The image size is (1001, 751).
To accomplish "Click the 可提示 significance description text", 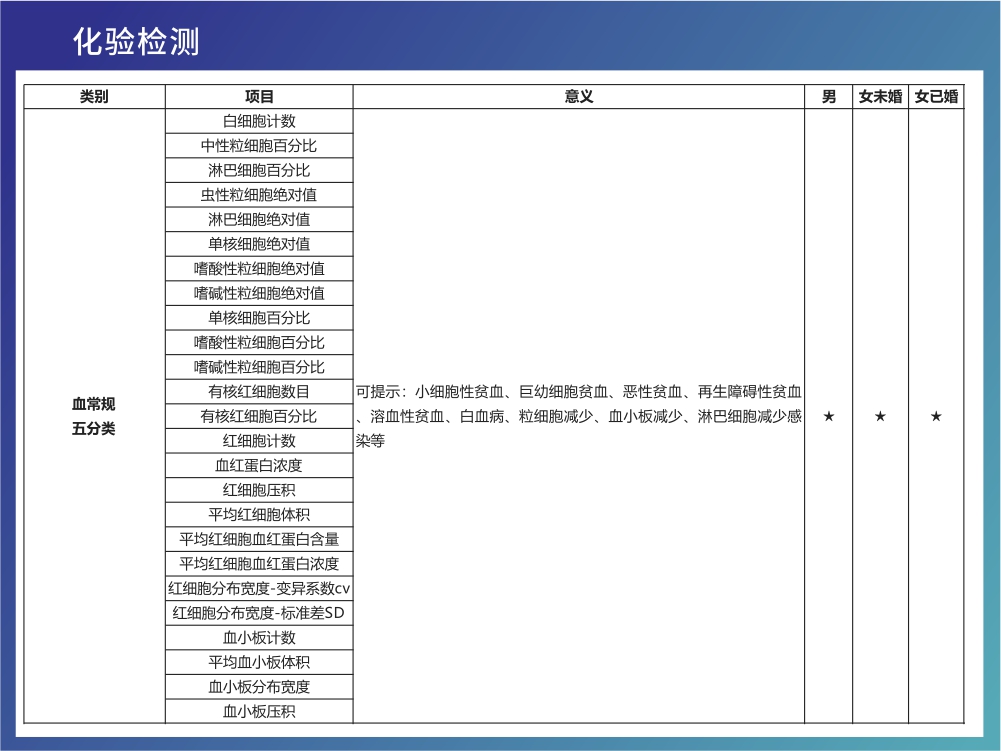I will pos(578,416).
